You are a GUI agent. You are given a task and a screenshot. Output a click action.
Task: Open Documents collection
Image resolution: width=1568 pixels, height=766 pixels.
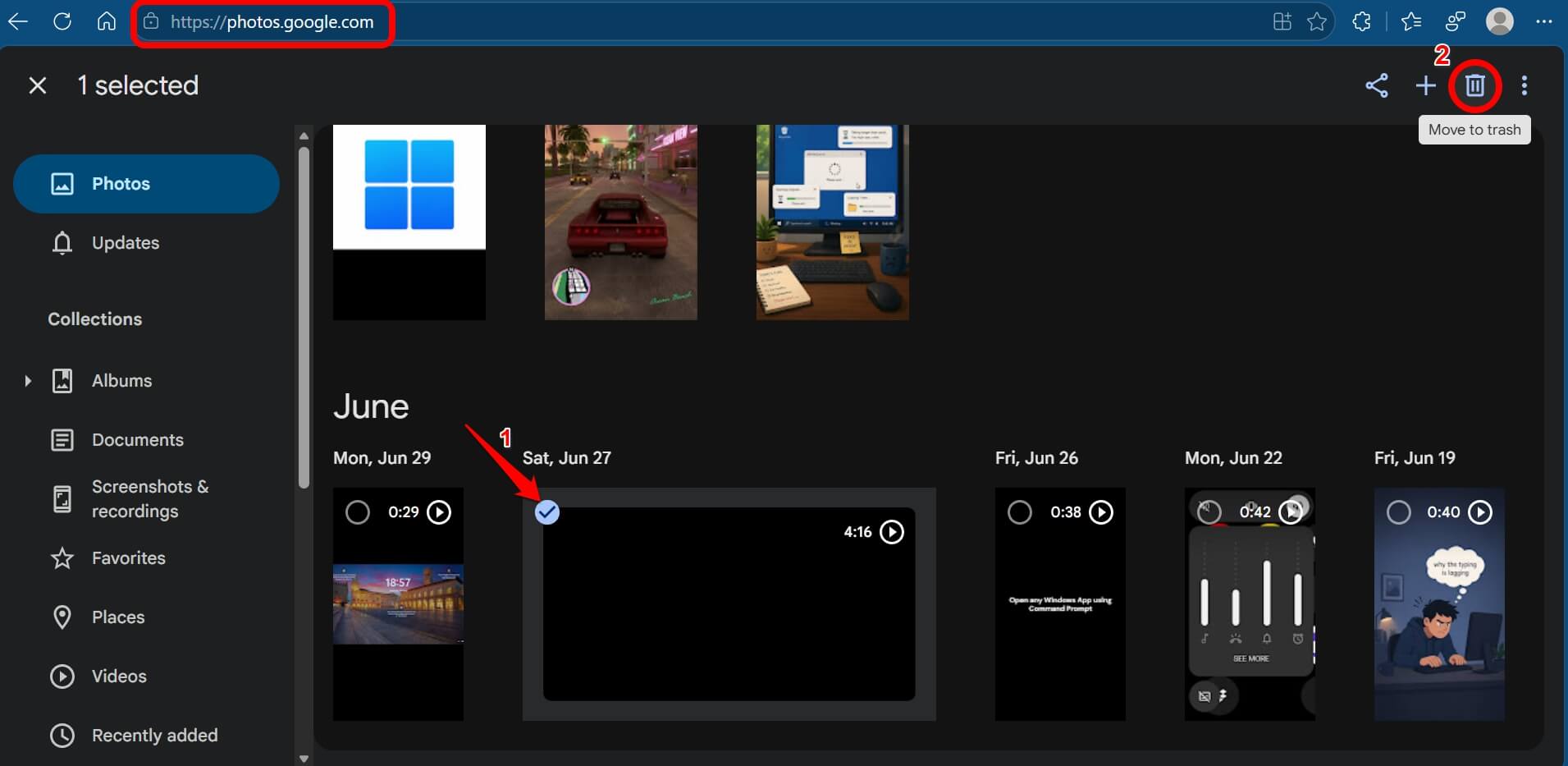[146, 440]
